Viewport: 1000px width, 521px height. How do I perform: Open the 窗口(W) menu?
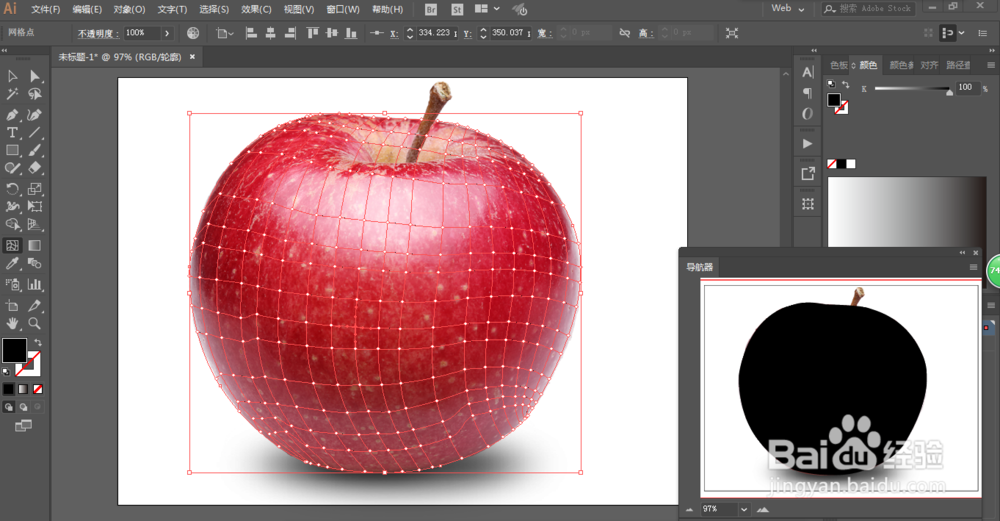click(x=343, y=10)
